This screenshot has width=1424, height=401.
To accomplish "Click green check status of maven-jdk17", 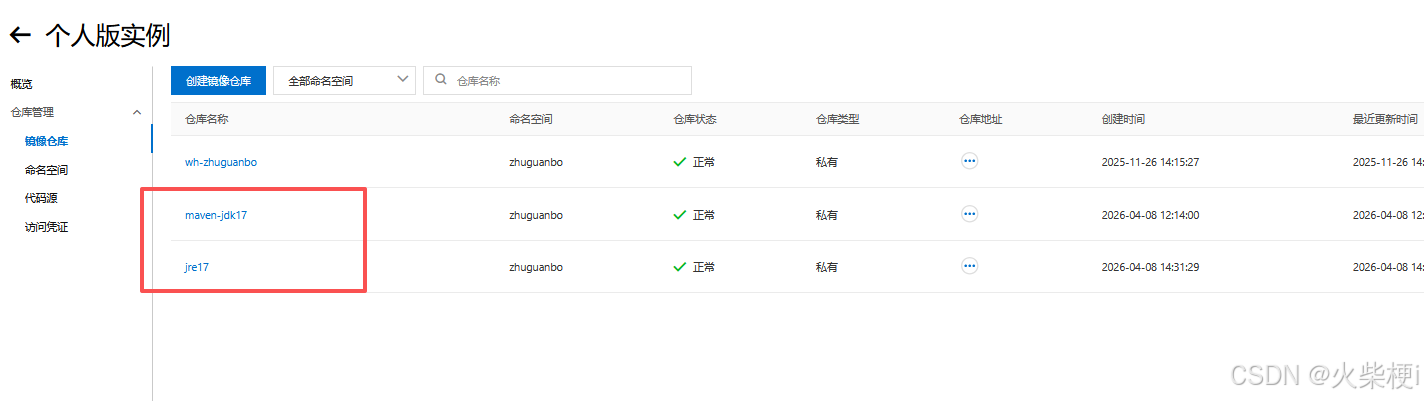I will (680, 214).
